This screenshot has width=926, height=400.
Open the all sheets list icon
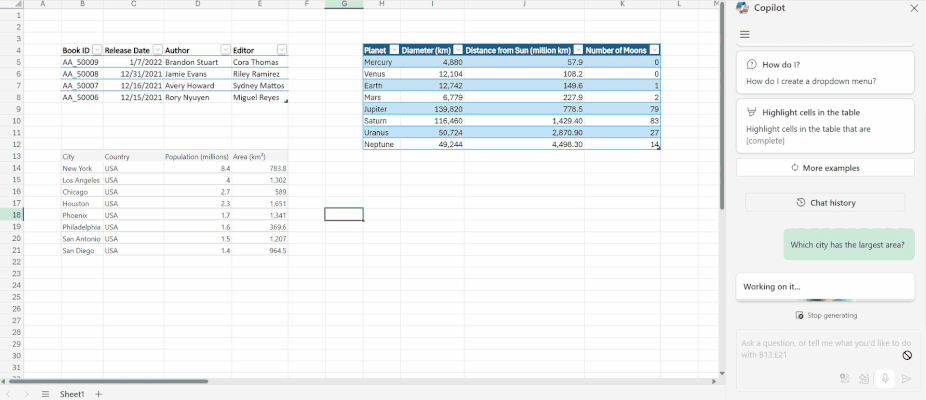pyautogui.click(x=45, y=394)
